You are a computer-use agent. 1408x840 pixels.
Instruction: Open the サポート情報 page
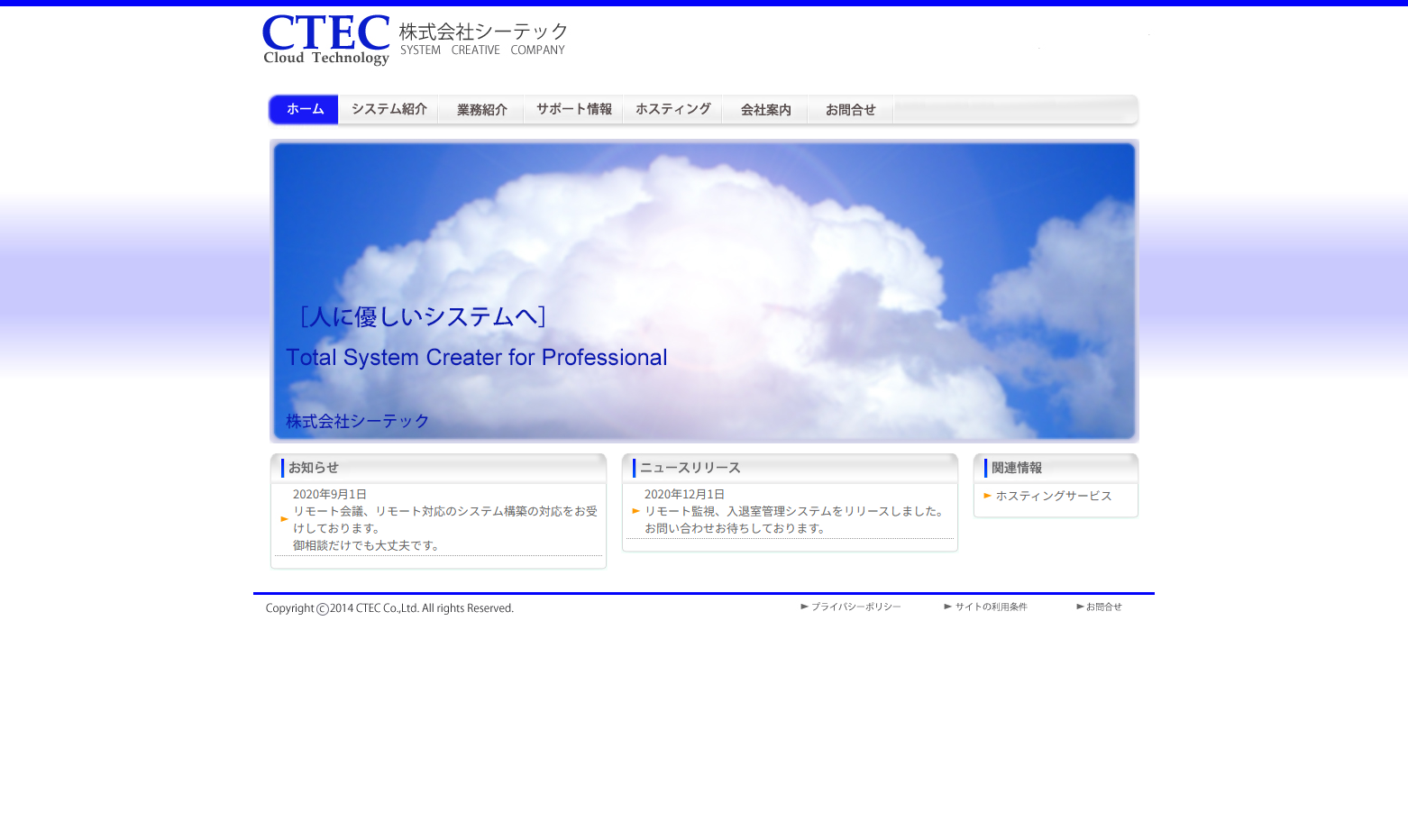click(x=574, y=109)
